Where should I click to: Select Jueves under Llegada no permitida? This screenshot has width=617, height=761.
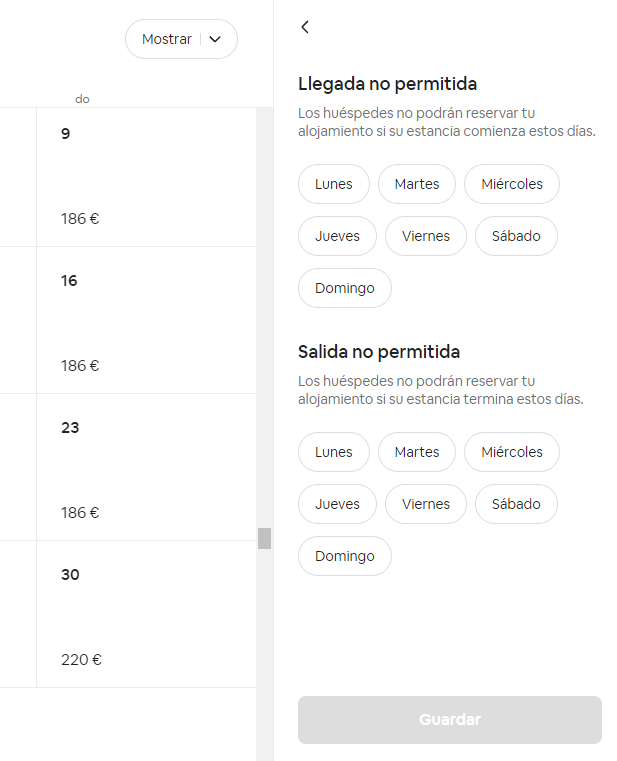click(337, 236)
